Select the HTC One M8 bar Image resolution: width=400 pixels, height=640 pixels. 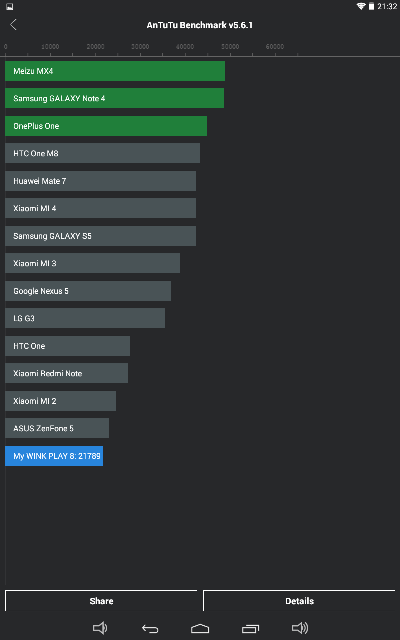pos(102,153)
